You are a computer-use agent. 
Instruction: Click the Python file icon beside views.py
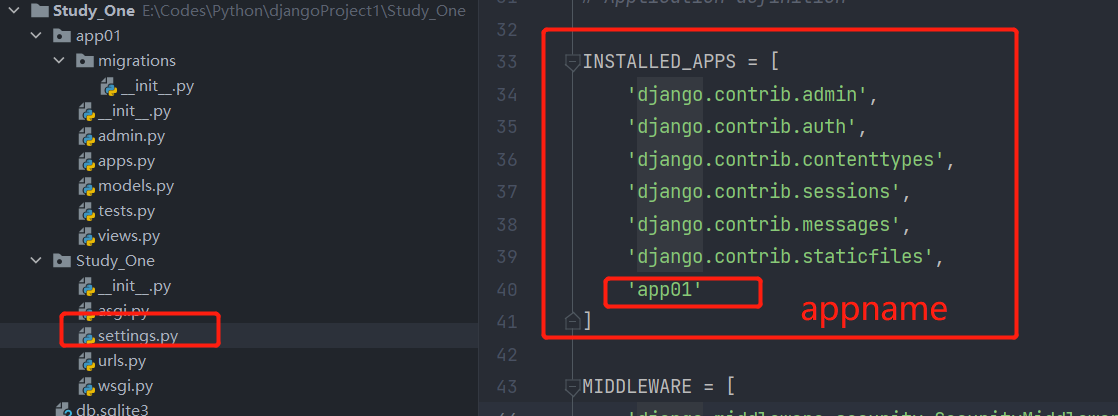(x=86, y=236)
